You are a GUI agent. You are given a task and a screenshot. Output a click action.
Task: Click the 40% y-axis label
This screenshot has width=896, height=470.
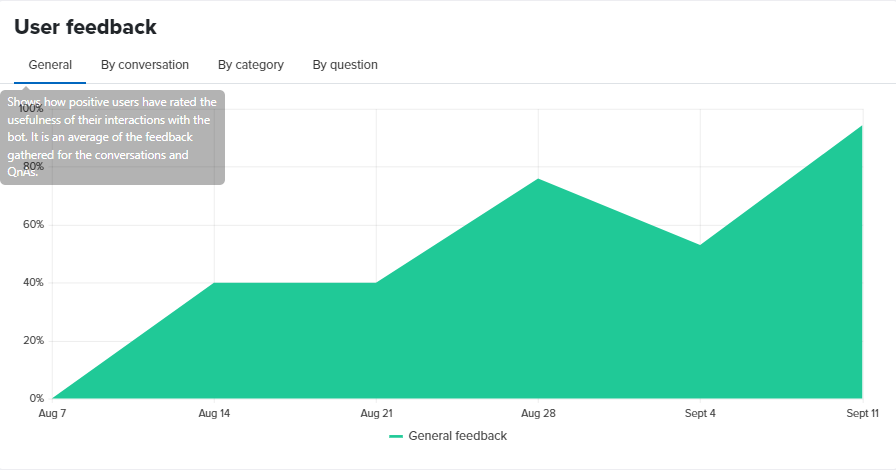click(33, 282)
